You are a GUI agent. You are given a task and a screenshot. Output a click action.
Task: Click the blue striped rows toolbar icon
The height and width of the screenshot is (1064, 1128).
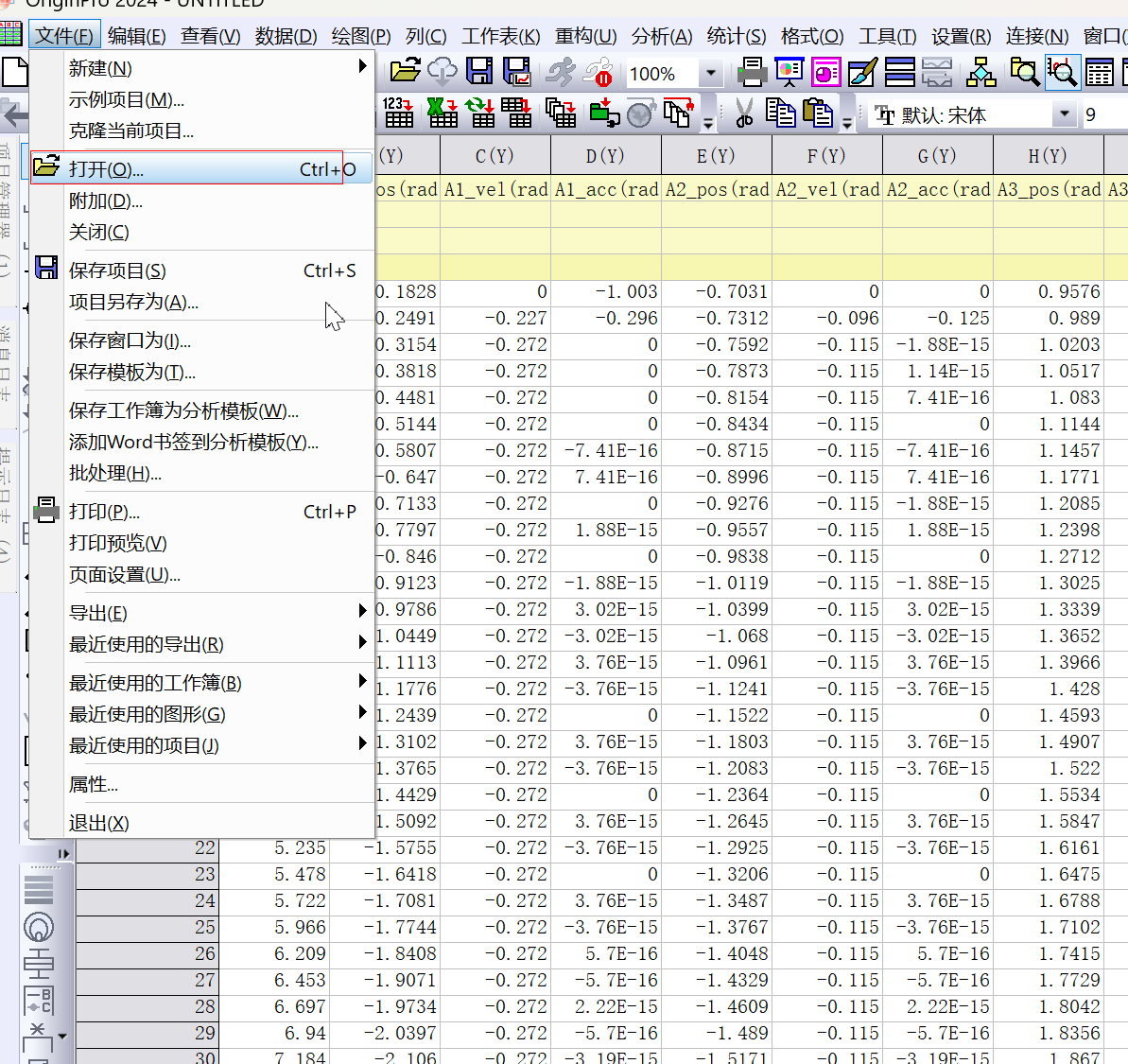[x=899, y=72]
